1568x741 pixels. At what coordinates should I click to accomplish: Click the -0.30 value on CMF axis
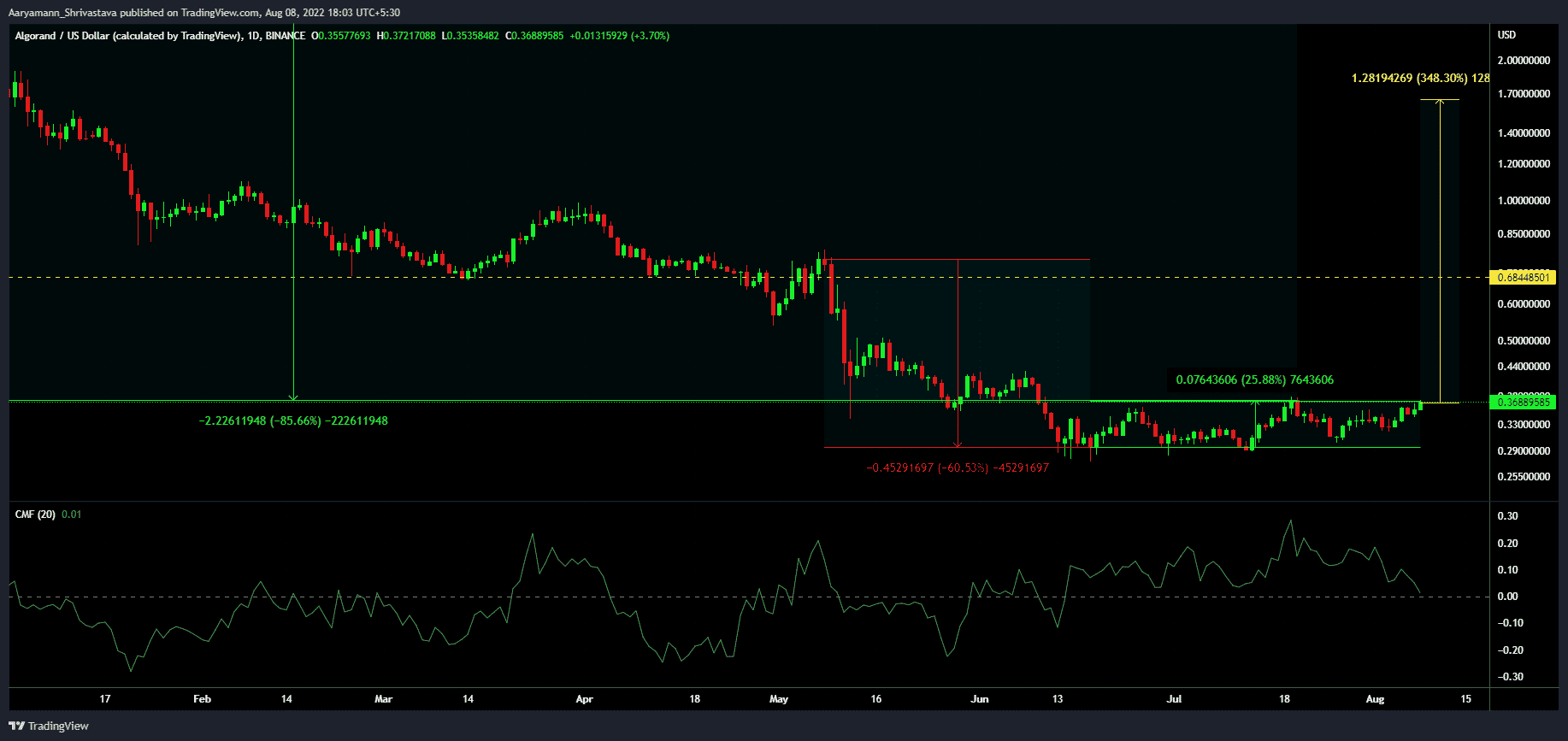coord(1510,677)
